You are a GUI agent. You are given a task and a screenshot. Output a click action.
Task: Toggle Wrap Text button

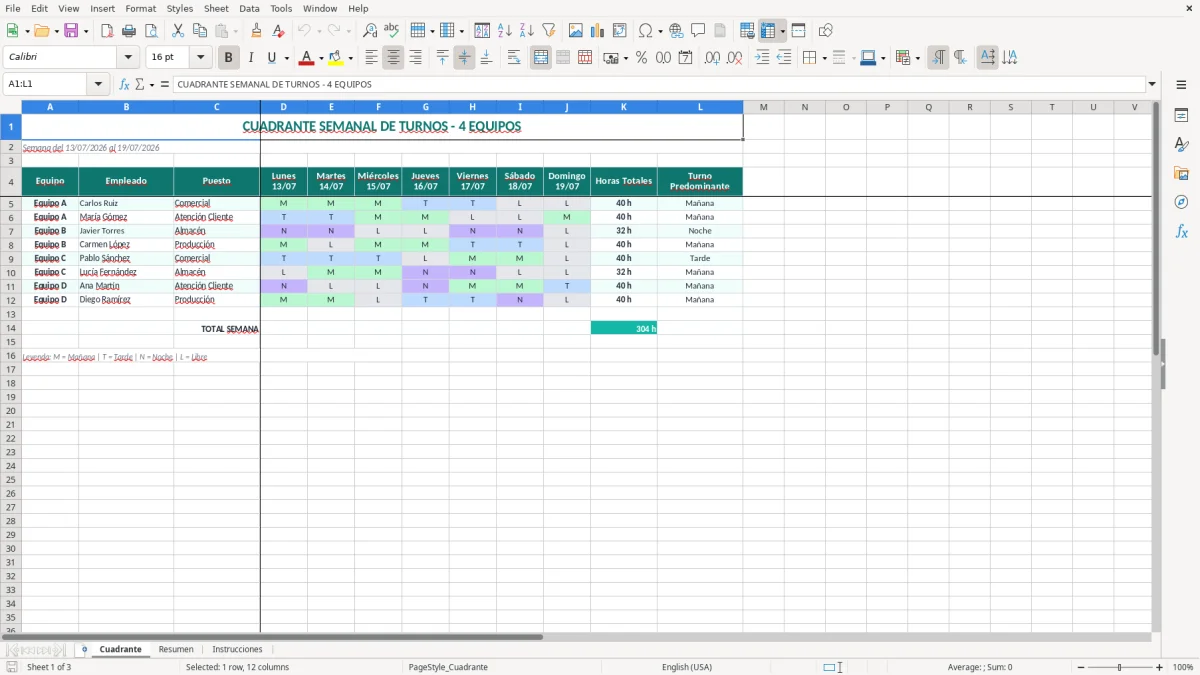tap(514, 58)
